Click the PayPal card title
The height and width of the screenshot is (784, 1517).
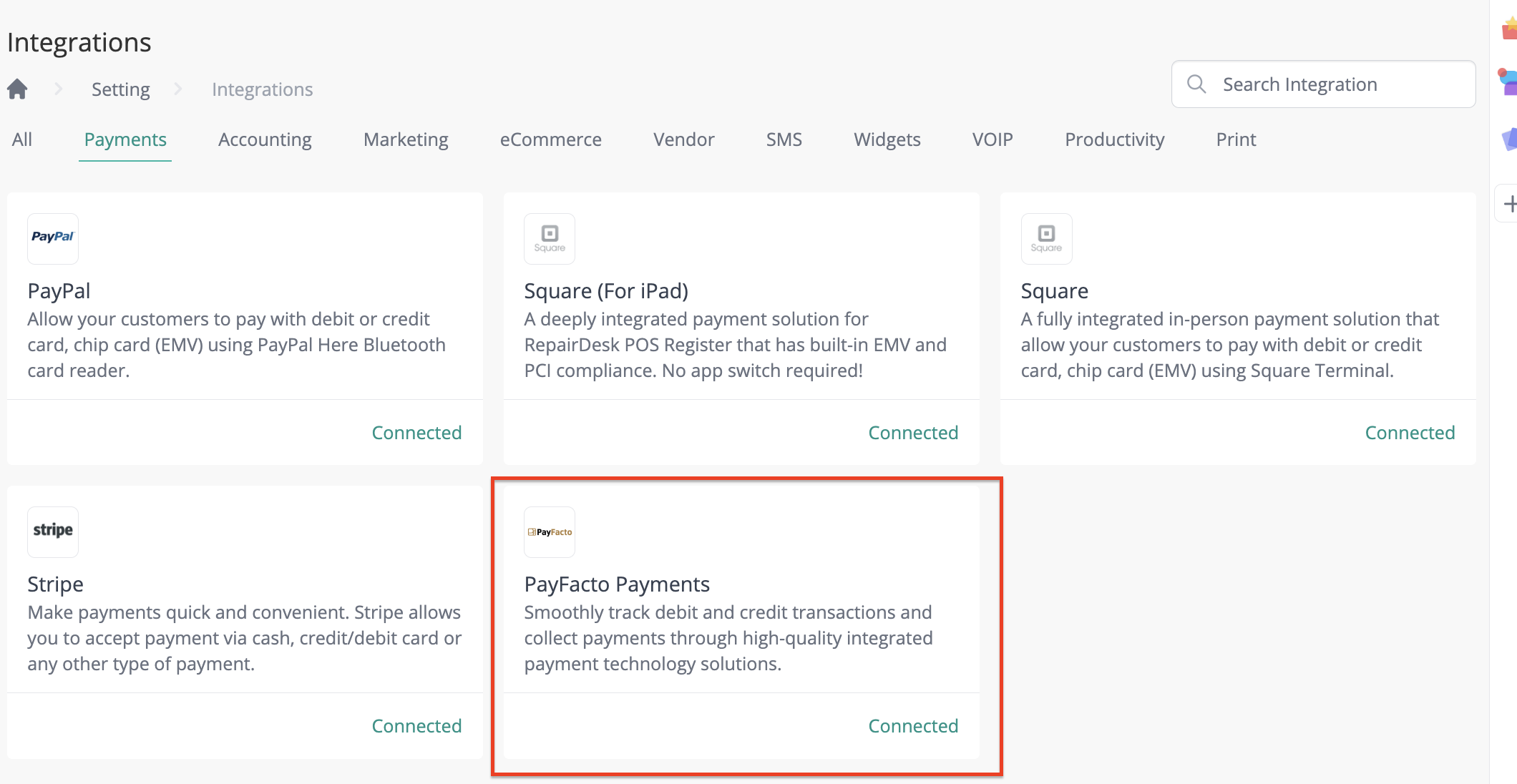59,291
